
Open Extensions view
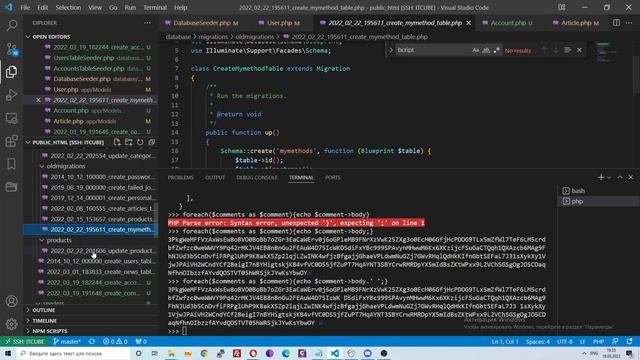(x=11, y=141)
